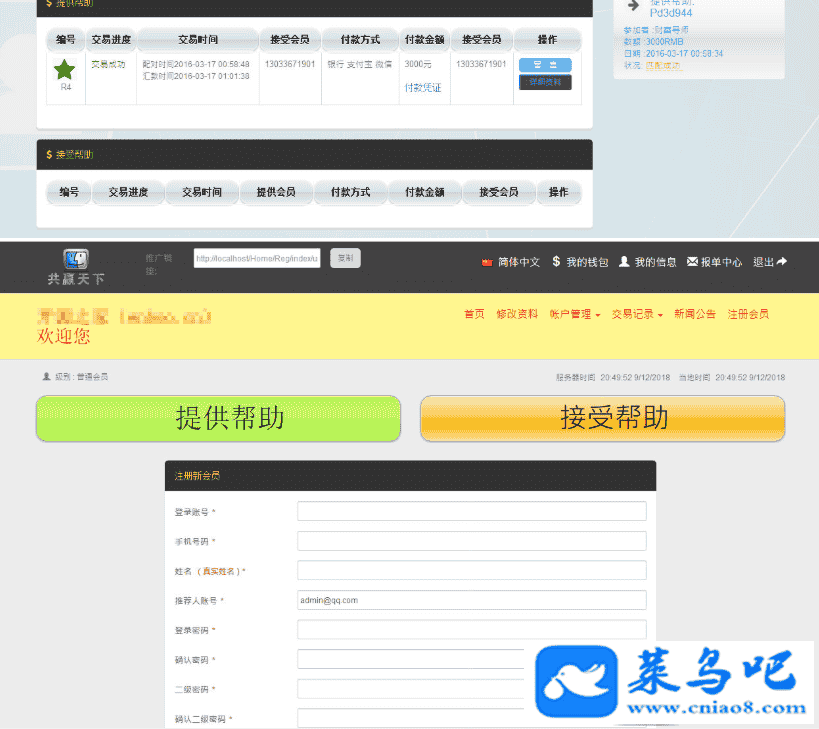Click the green star icon above R4
Viewport: 819px width, 729px height.
[x=65, y=69]
